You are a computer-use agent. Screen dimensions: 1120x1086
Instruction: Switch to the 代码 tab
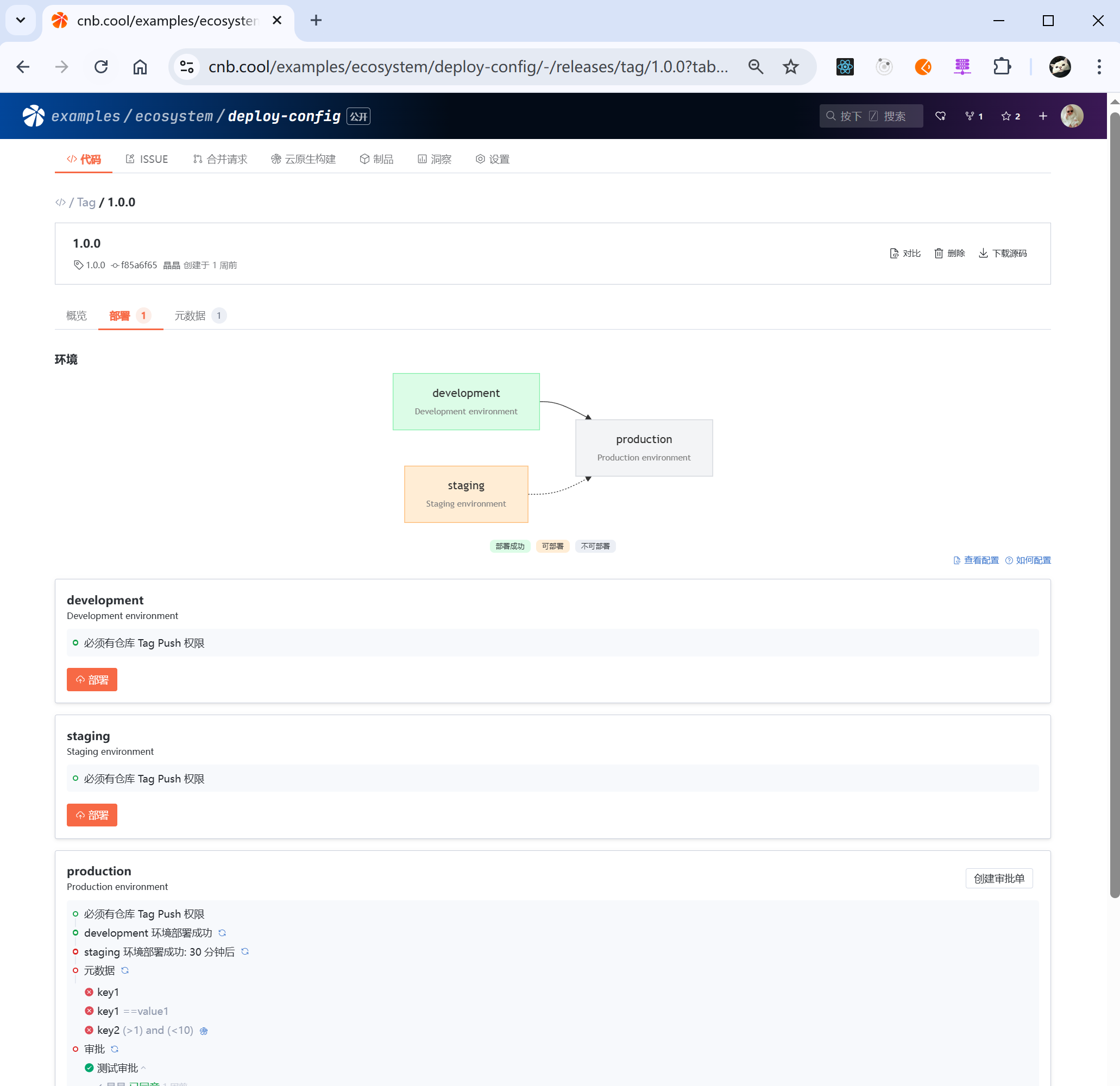pyautogui.click(x=84, y=160)
